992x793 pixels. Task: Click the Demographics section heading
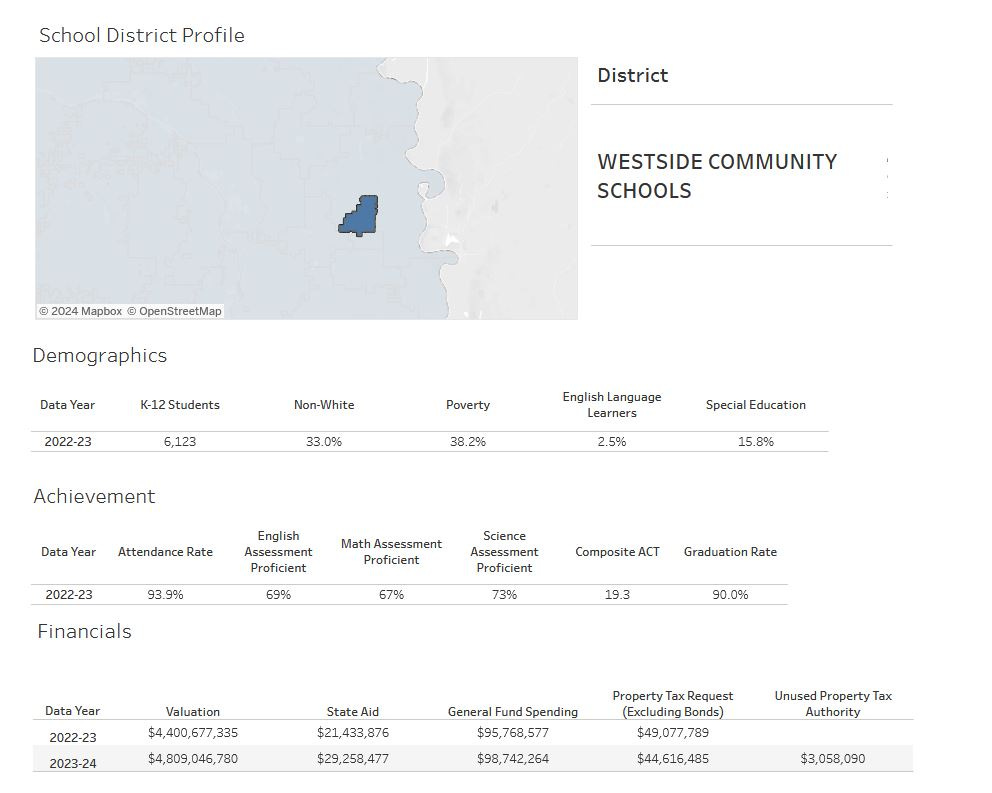[x=100, y=356]
